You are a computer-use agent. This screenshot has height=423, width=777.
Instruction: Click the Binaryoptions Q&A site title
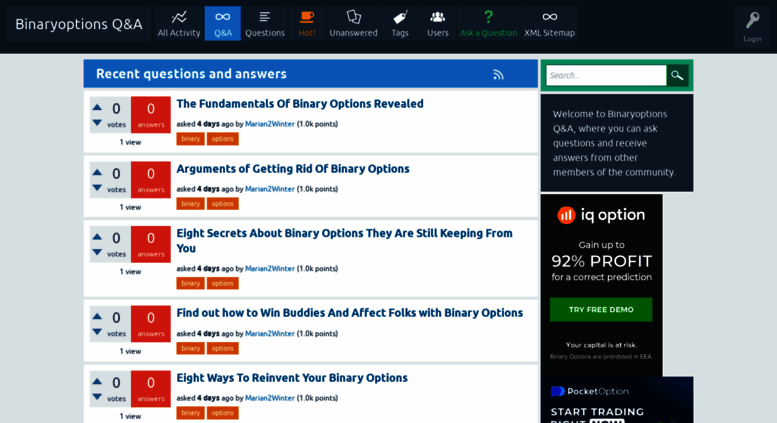tap(79, 24)
